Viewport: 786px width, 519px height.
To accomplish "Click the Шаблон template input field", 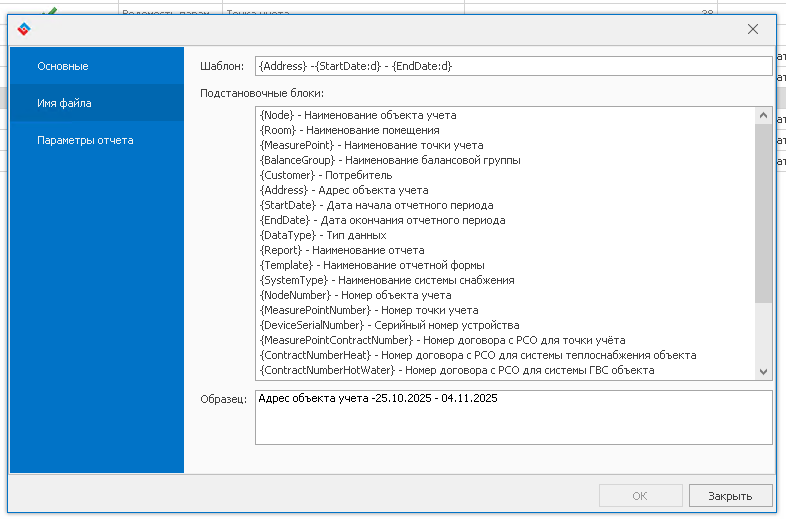I will [x=512, y=66].
